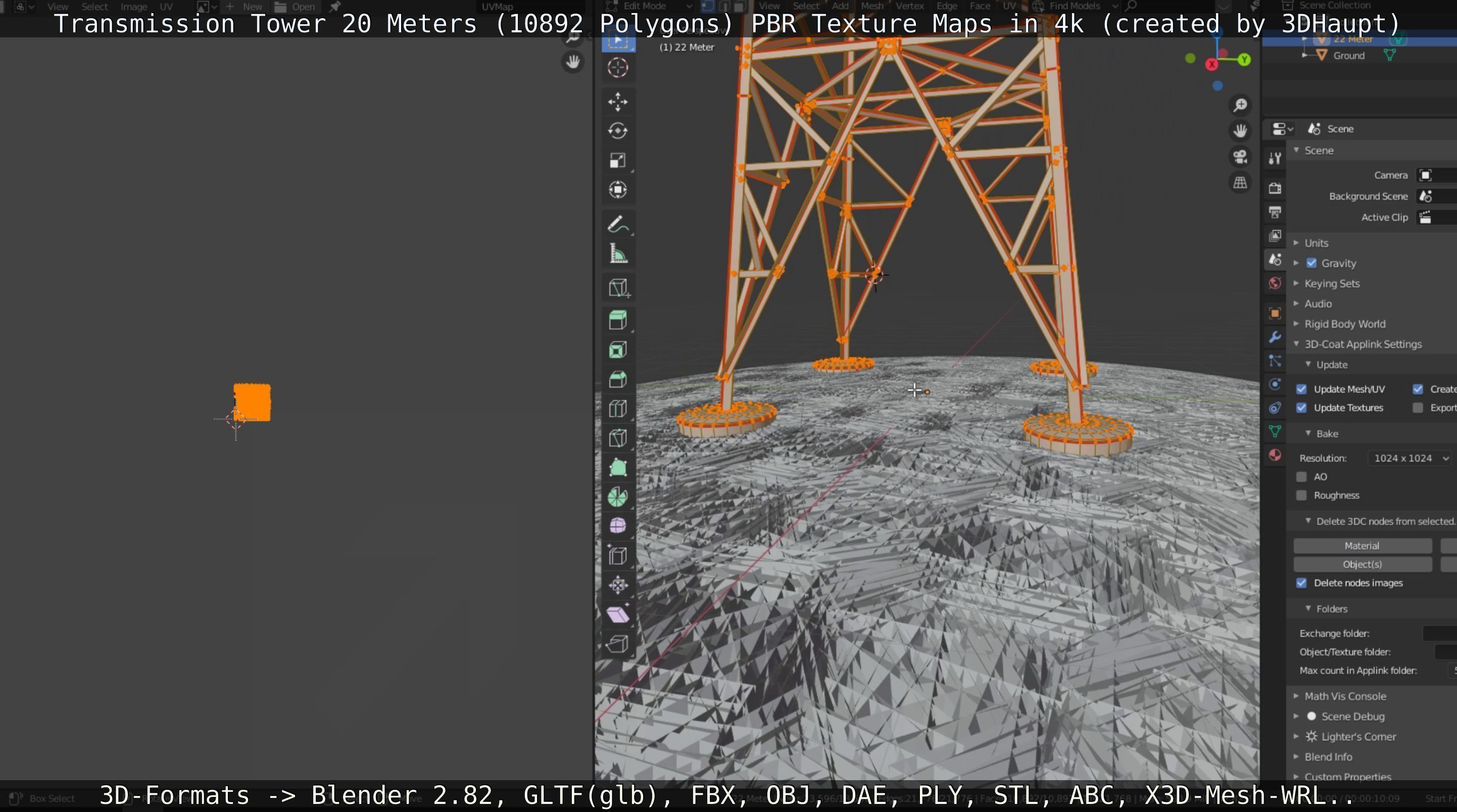Toggle camera view with the camera icon
Viewport: 1457px width, 812px height.
click(1240, 157)
